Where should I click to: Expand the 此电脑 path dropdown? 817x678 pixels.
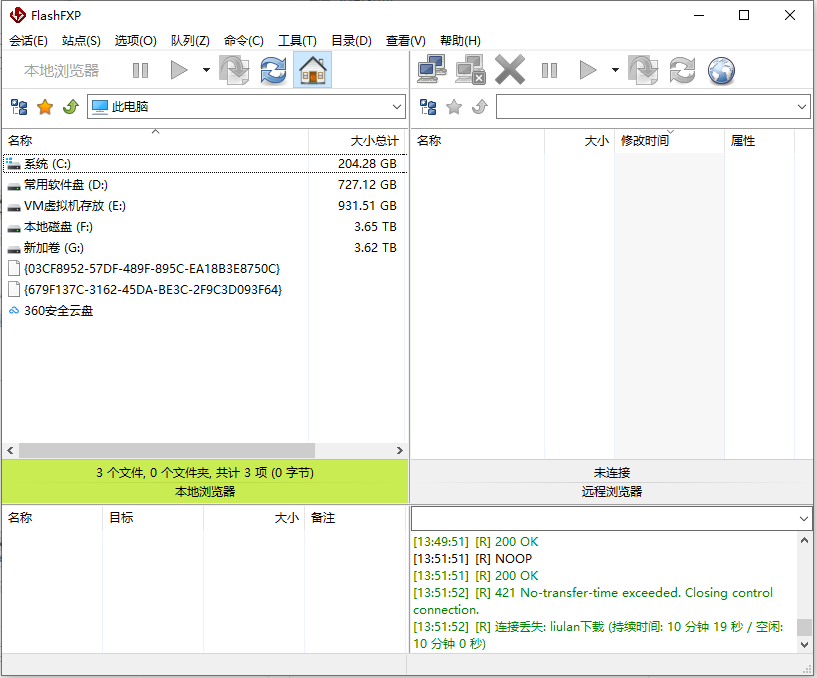pyautogui.click(x=397, y=107)
